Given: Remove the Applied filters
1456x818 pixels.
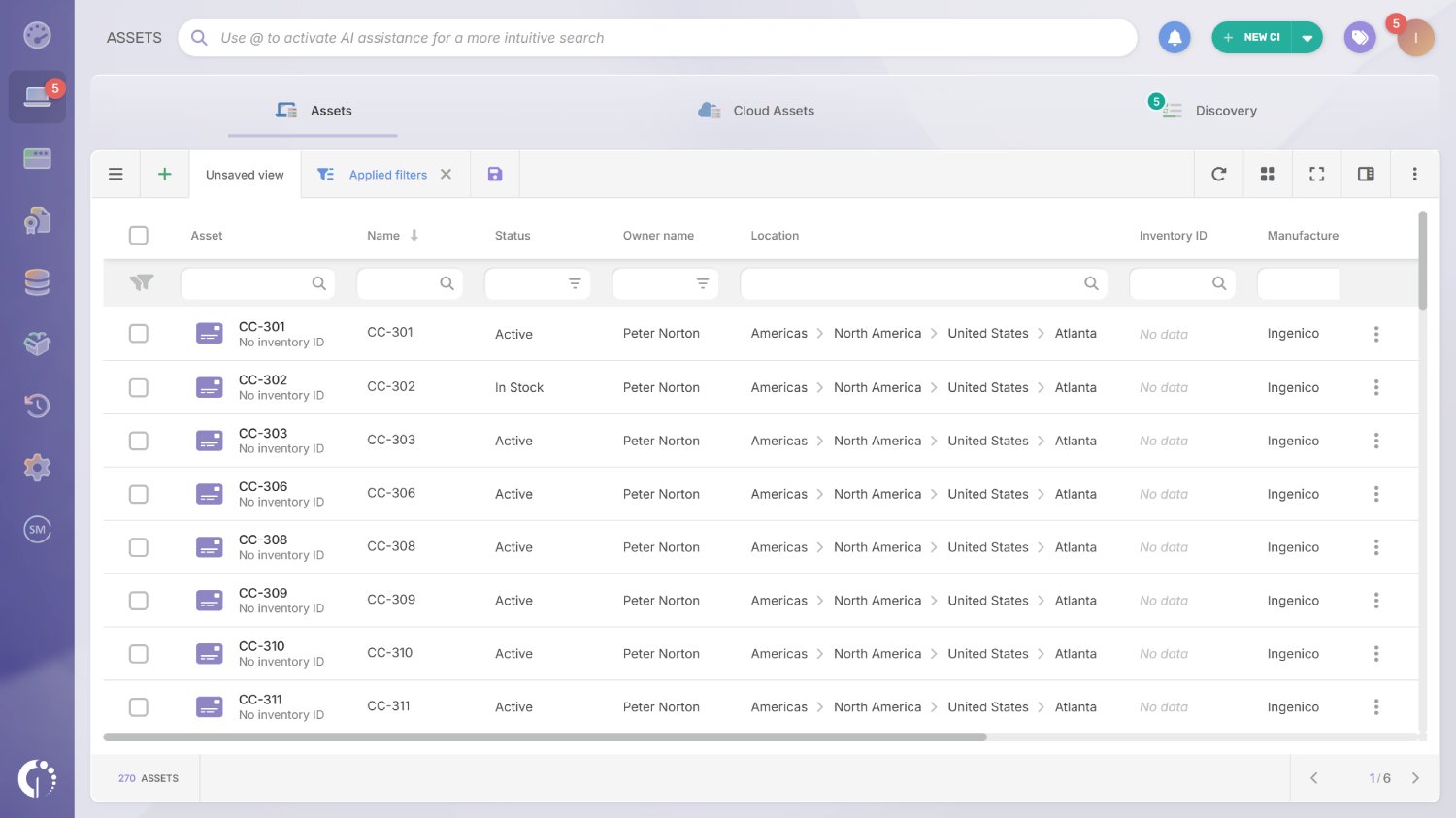Looking at the screenshot, I should (446, 174).
